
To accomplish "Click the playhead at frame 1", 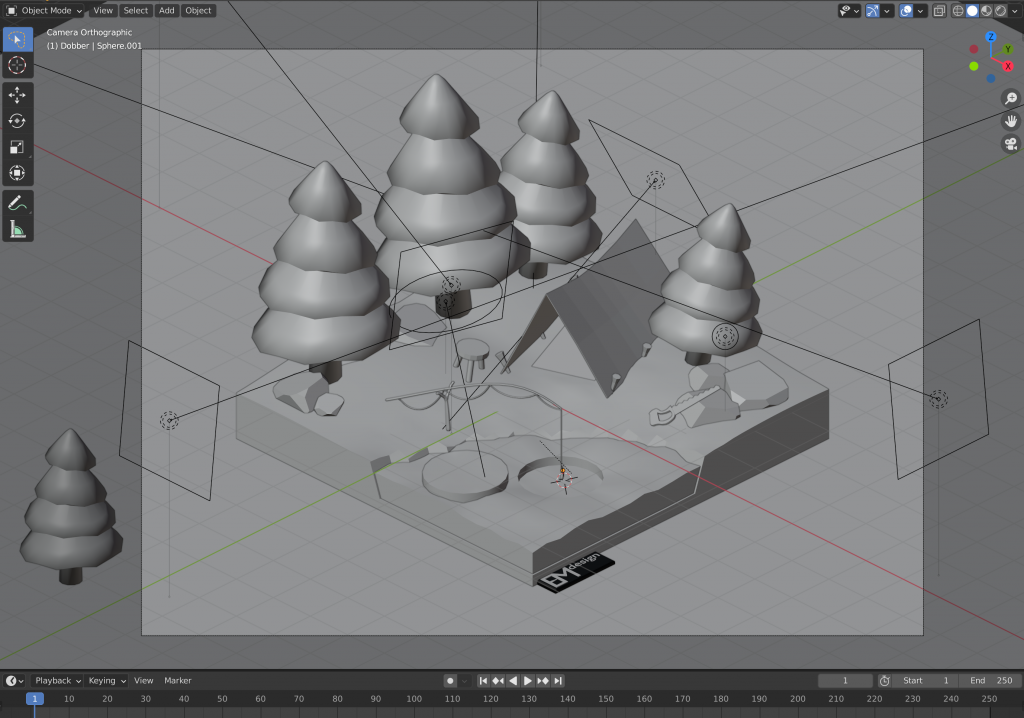I will tap(35, 699).
